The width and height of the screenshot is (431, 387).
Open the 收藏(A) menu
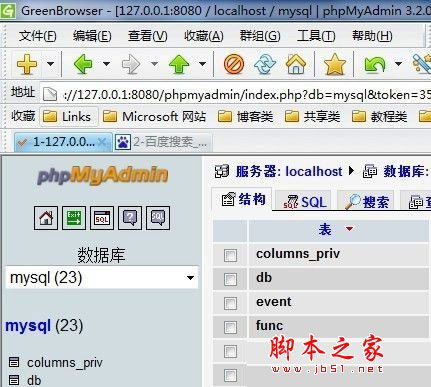tap(203, 36)
